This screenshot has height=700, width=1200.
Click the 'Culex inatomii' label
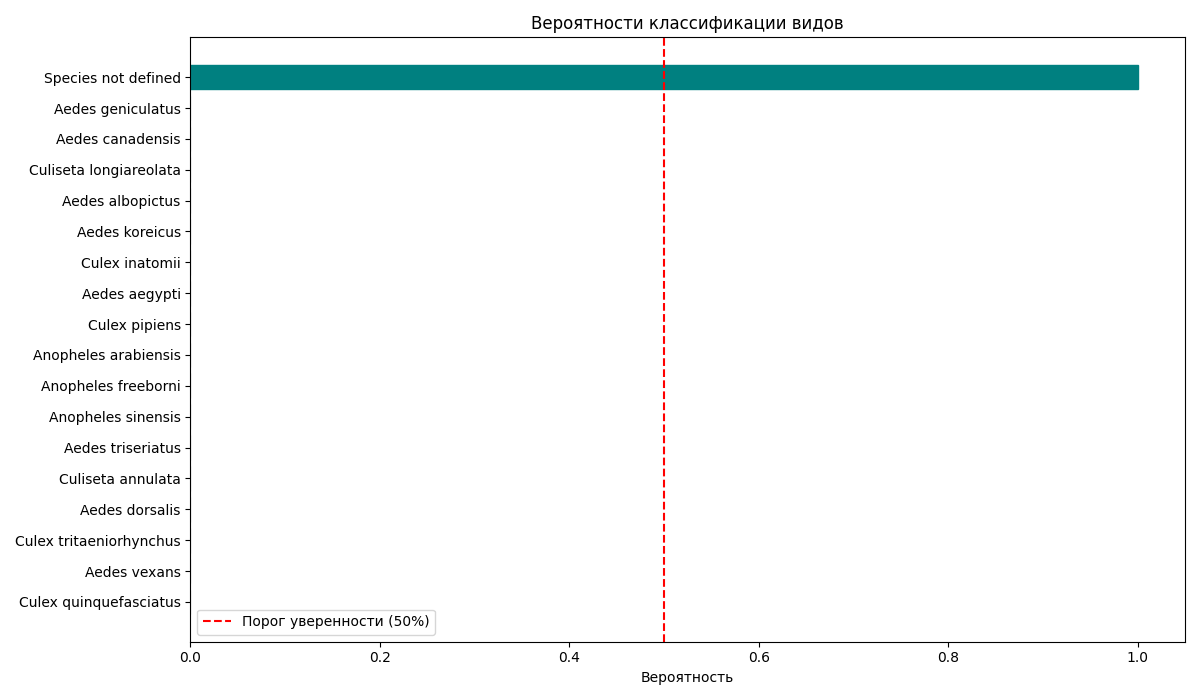coord(131,264)
